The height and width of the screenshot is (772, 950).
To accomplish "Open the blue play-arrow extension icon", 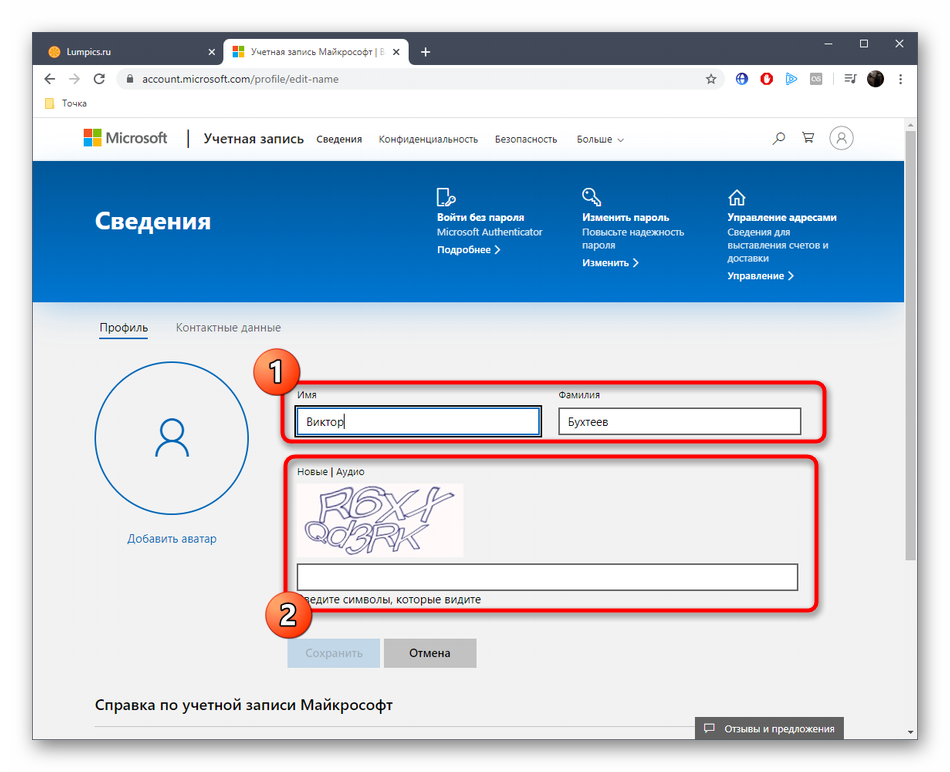I will click(x=791, y=79).
